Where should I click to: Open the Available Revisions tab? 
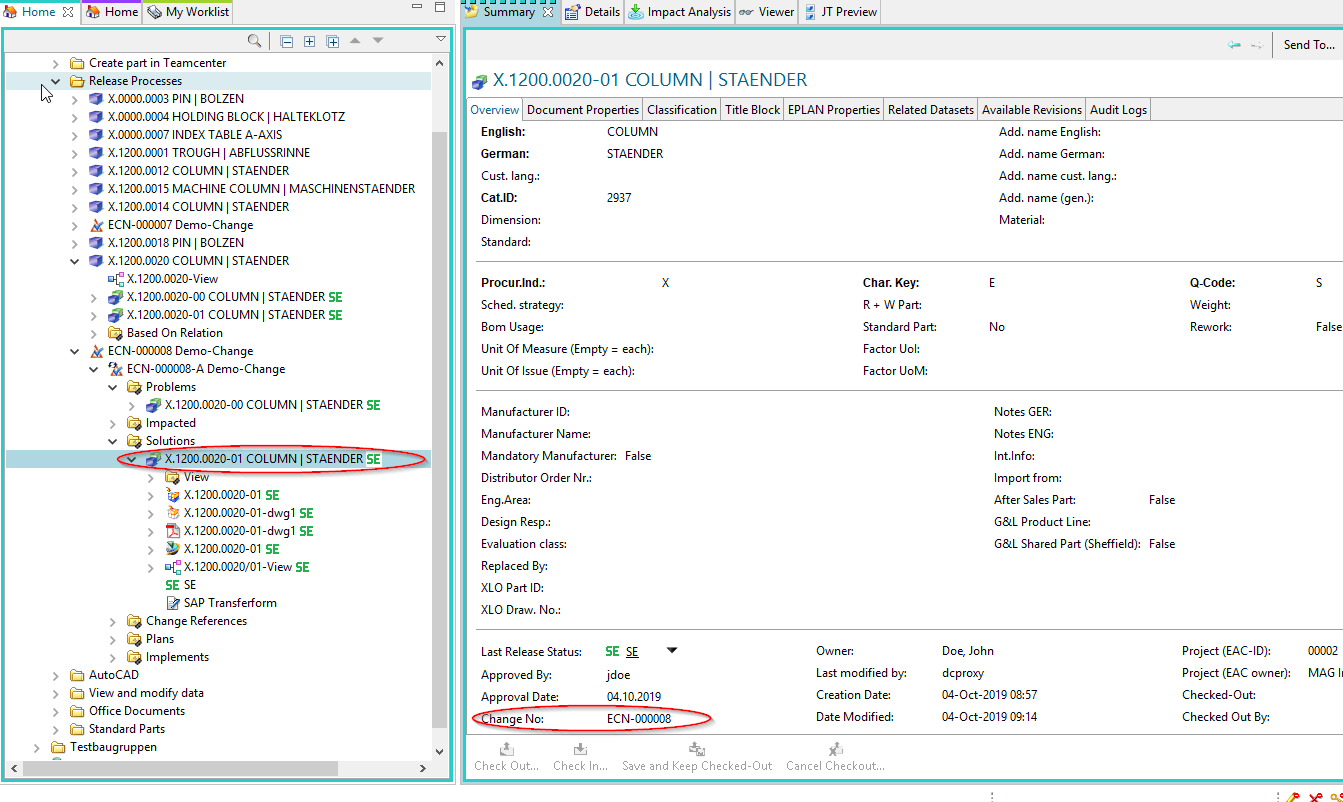pyautogui.click(x=1031, y=110)
